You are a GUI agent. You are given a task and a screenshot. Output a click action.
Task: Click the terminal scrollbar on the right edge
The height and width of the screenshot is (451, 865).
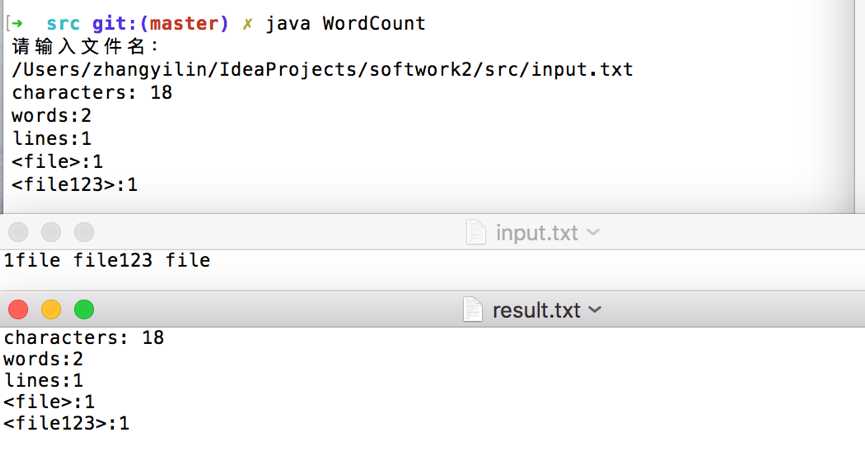(x=859, y=106)
